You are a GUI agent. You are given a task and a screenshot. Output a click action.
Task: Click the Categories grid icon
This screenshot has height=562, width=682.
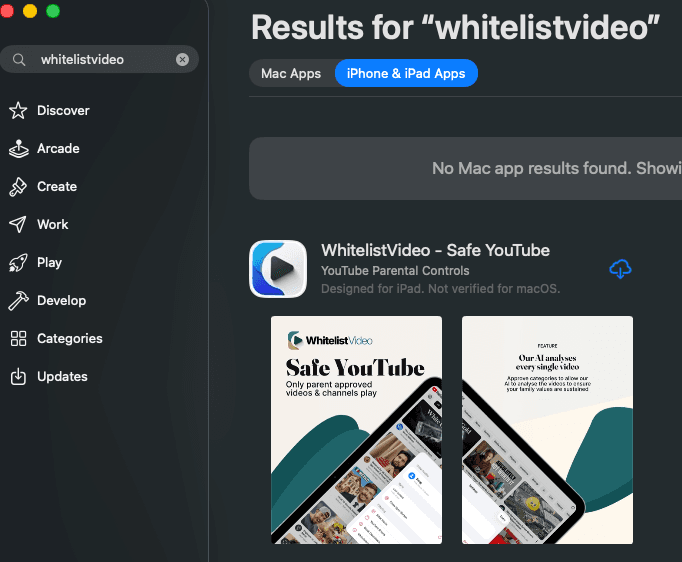pos(18,338)
